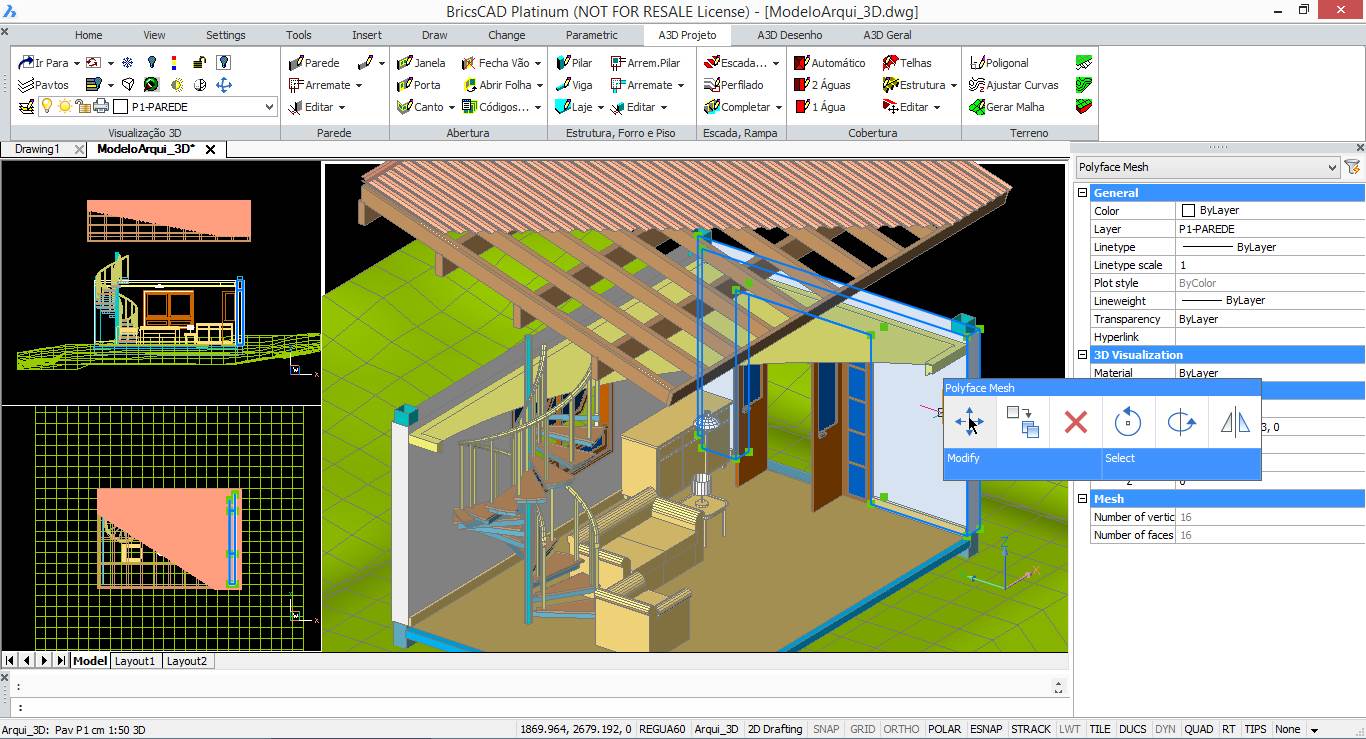
Task: Click the Telhas roof tiles tool
Action: [x=906, y=63]
